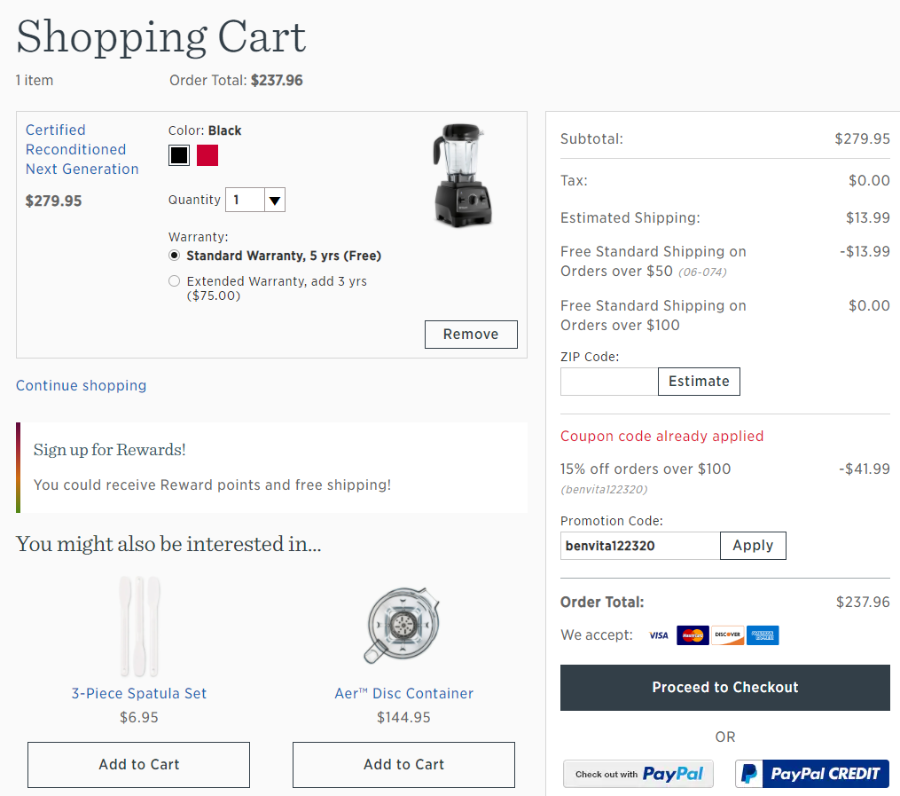Click Proceed to Checkout
This screenshot has height=796, width=900.
725,688
